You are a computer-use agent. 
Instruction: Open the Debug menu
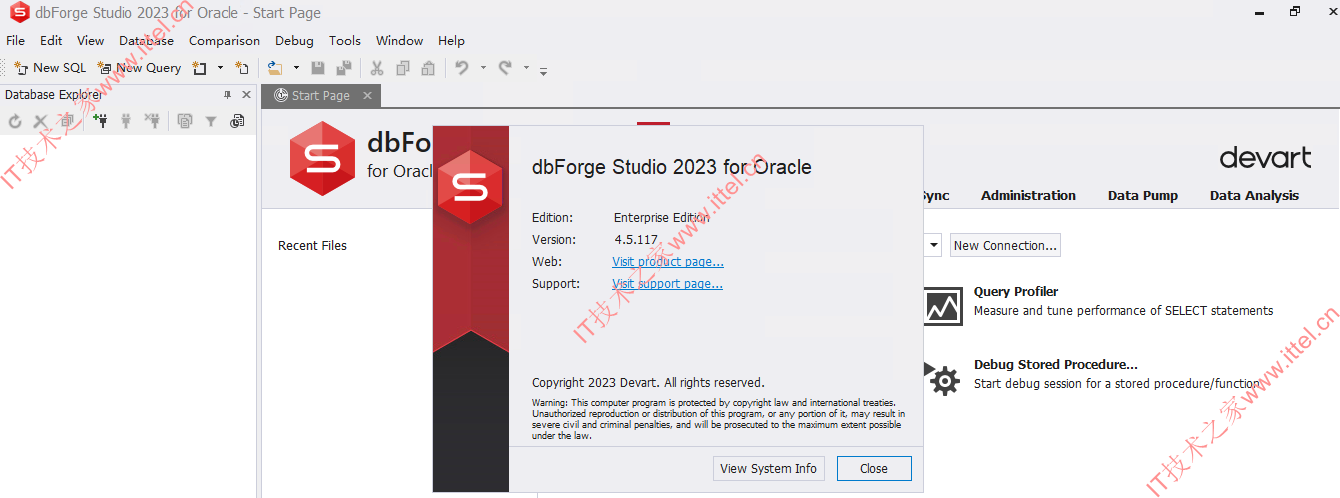[x=294, y=41]
